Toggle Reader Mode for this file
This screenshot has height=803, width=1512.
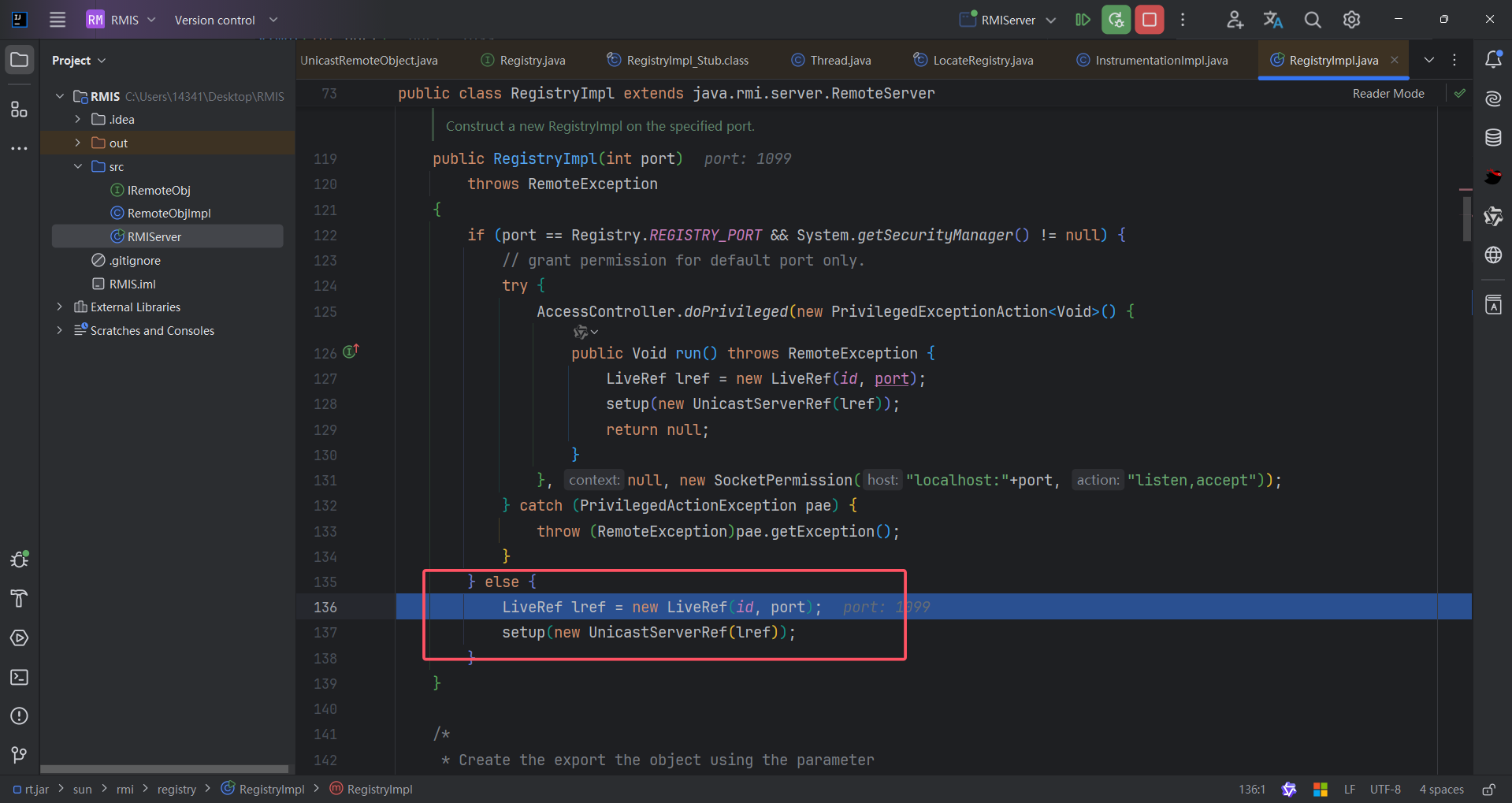tap(1388, 93)
